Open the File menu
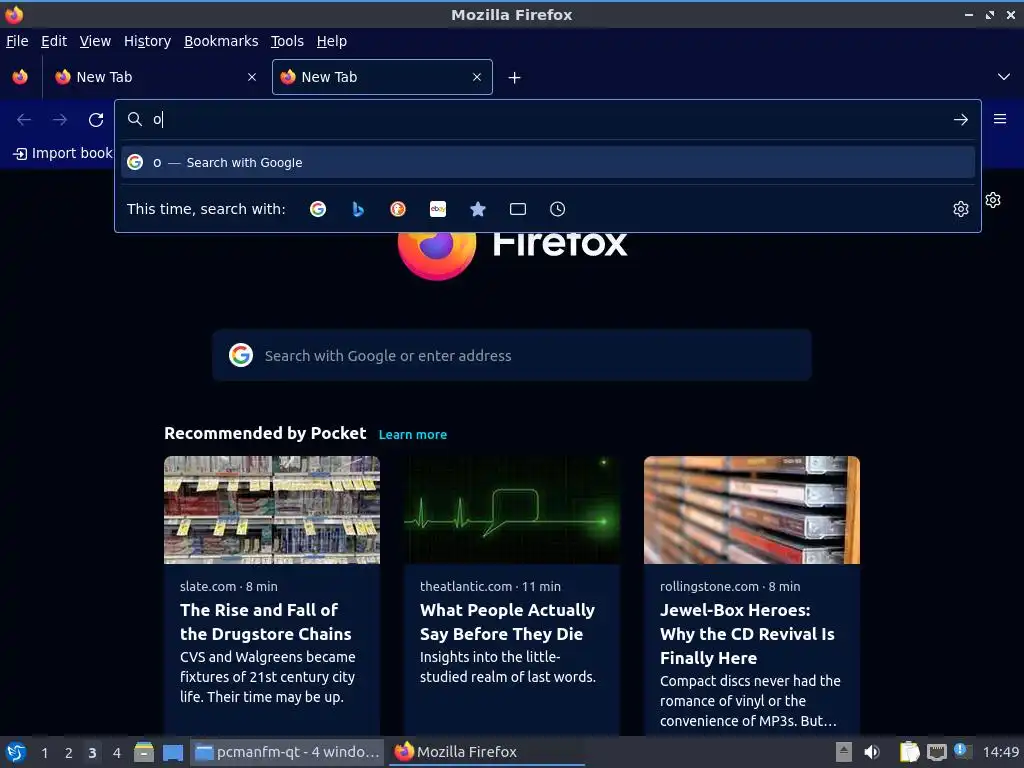The width and height of the screenshot is (1024, 768). click(17, 41)
